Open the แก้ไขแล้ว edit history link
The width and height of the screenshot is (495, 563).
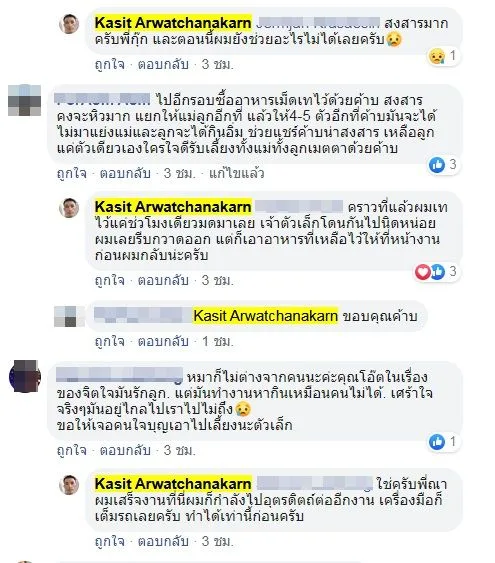[x=237, y=173]
